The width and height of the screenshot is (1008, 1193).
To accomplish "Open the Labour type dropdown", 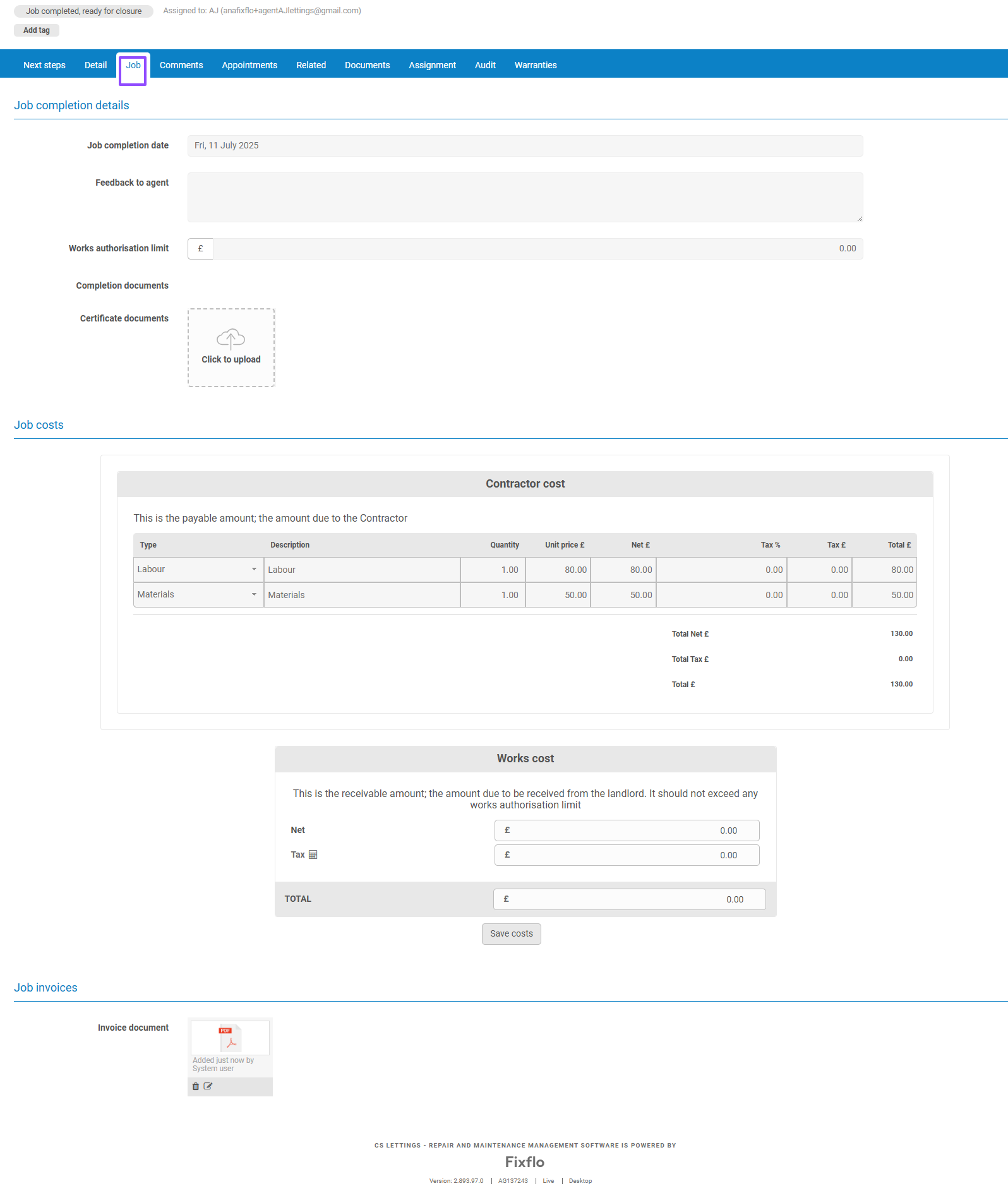I will coord(198,569).
